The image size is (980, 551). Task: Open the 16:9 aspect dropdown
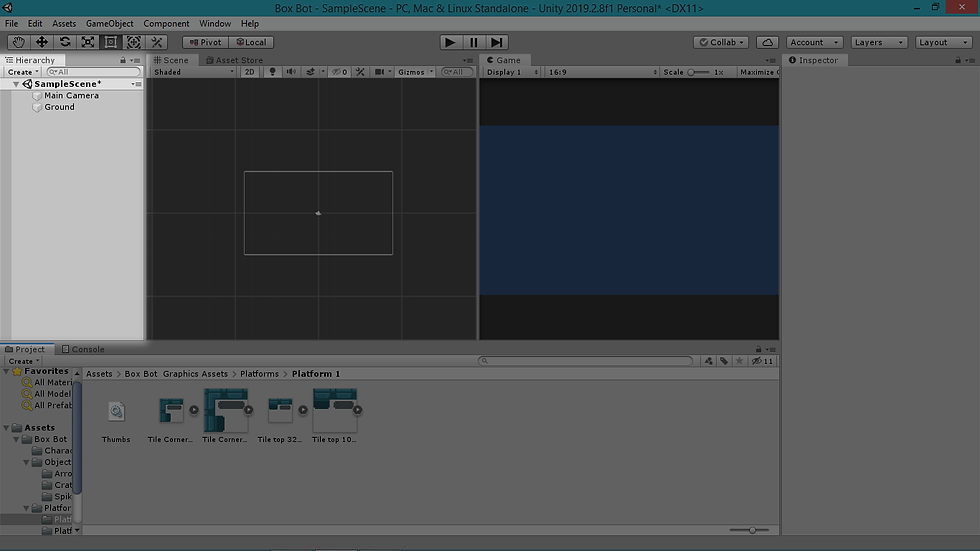602,72
